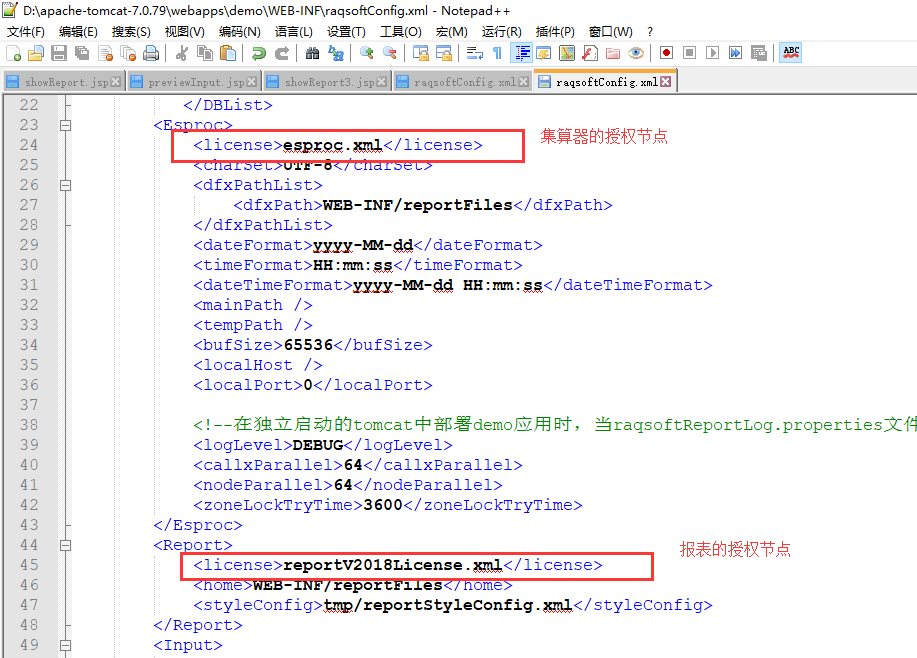Show all characters pilcrow icon

pyautogui.click(x=497, y=53)
